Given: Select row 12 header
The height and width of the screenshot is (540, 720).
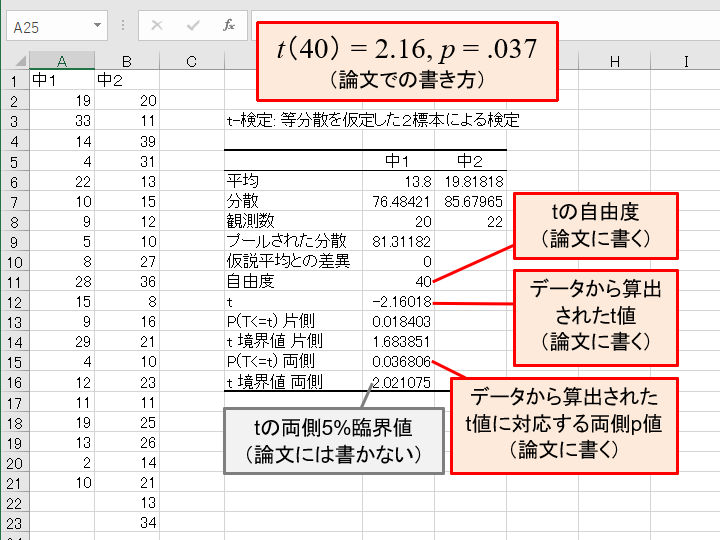Looking at the screenshot, I should tap(14, 301).
